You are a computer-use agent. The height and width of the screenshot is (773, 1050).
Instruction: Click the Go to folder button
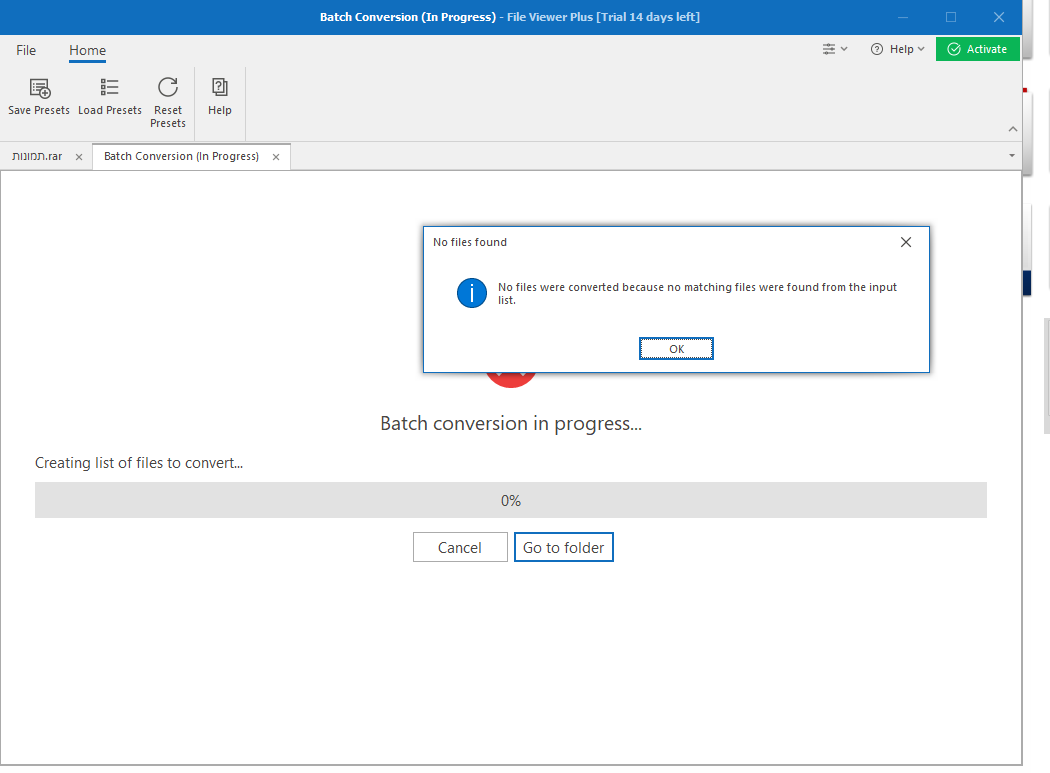(x=564, y=547)
